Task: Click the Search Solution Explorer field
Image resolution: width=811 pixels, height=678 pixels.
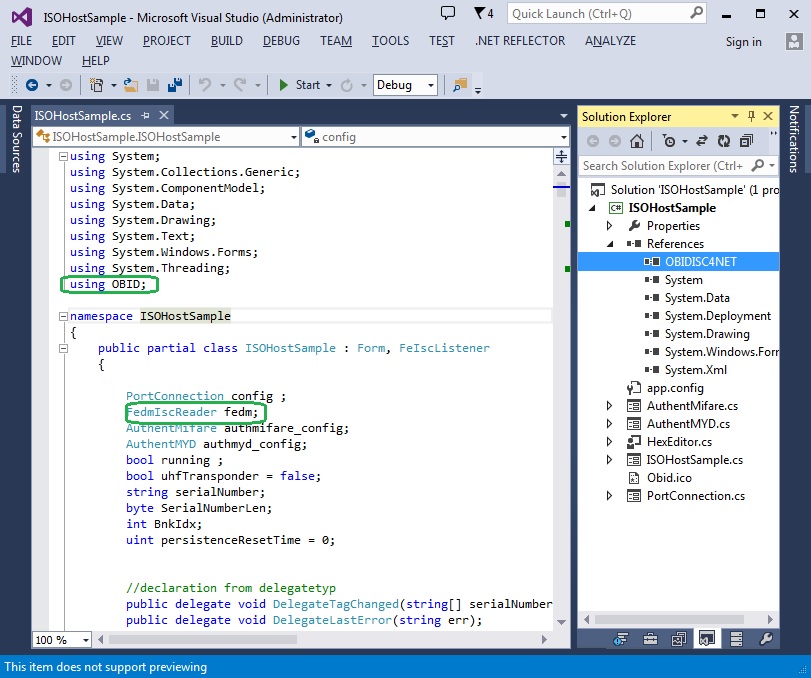Action: [663, 165]
